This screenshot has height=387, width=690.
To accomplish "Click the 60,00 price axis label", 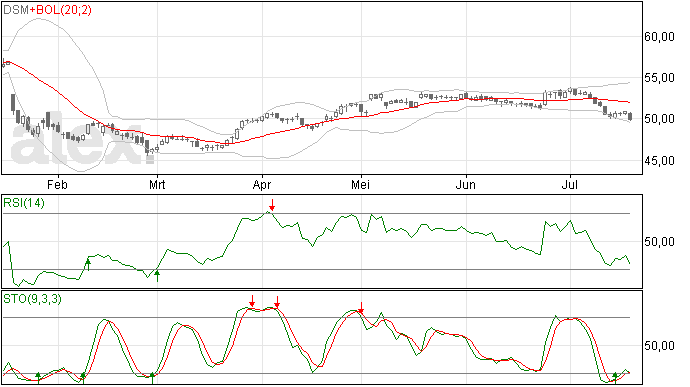I will 659,37.
